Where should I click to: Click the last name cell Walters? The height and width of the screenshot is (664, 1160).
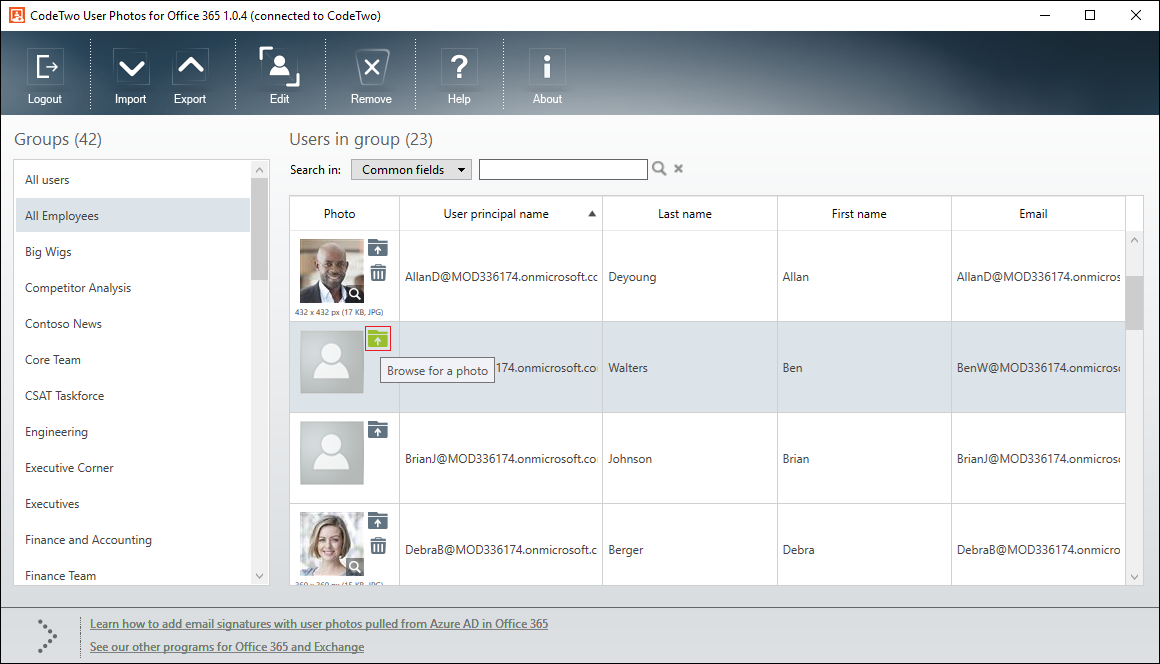(x=689, y=367)
